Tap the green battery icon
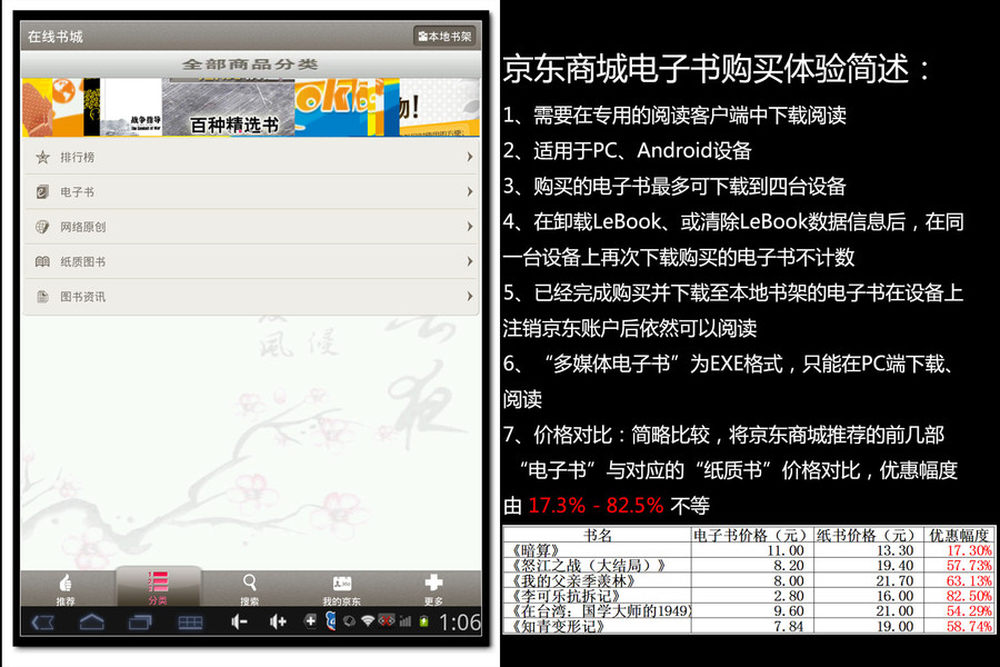 click(x=423, y=621)
